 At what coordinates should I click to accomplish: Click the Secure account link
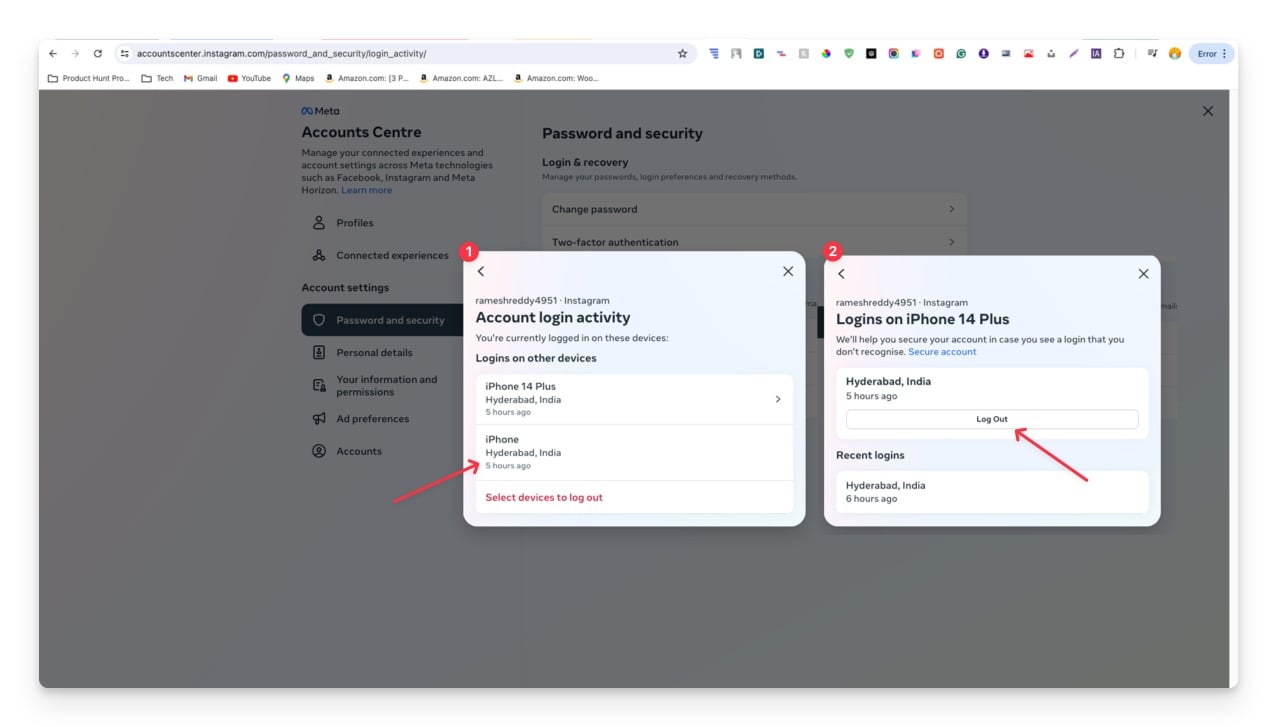[942, 352]
